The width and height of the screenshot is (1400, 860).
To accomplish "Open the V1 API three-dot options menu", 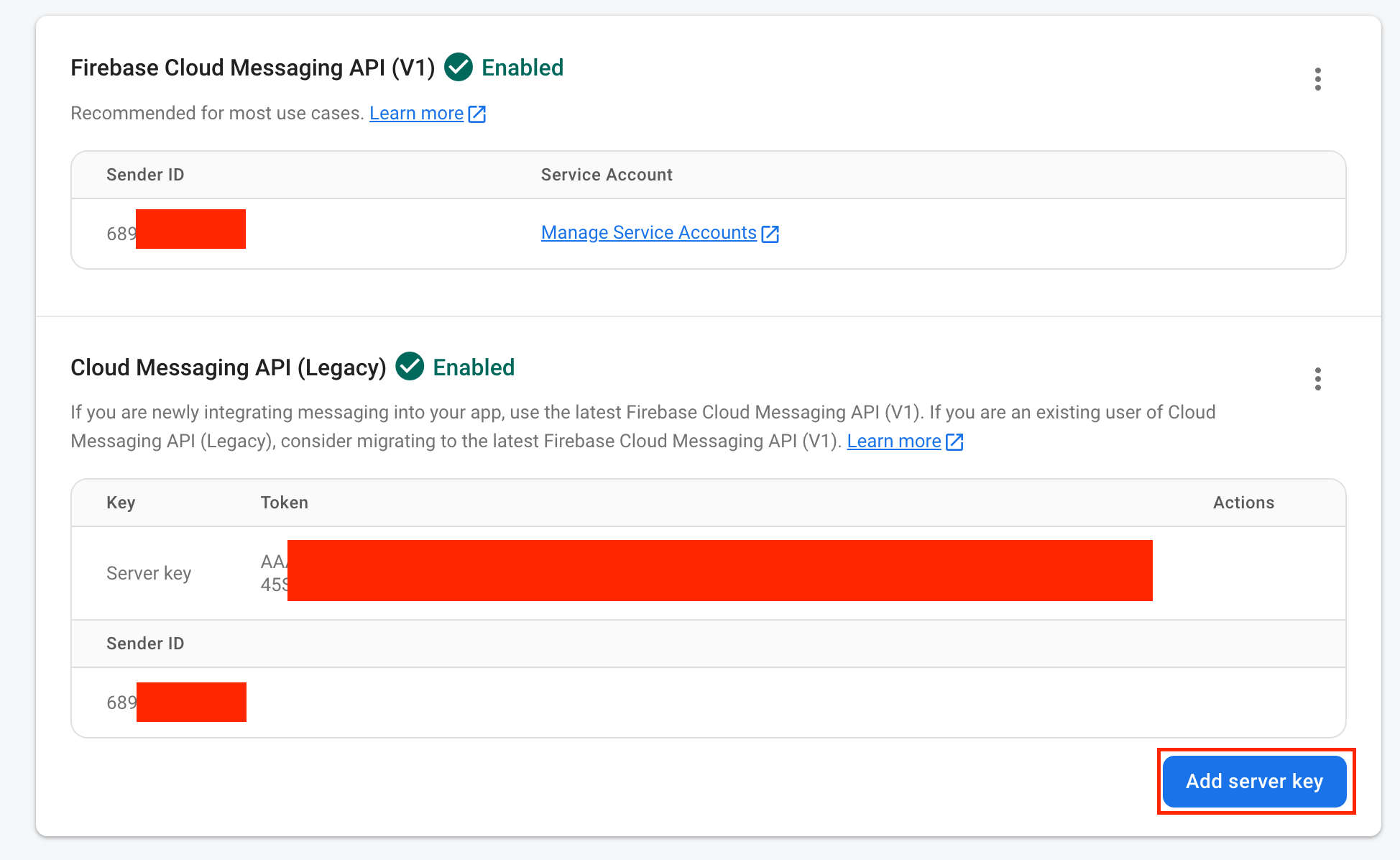I will point(1317,79).
